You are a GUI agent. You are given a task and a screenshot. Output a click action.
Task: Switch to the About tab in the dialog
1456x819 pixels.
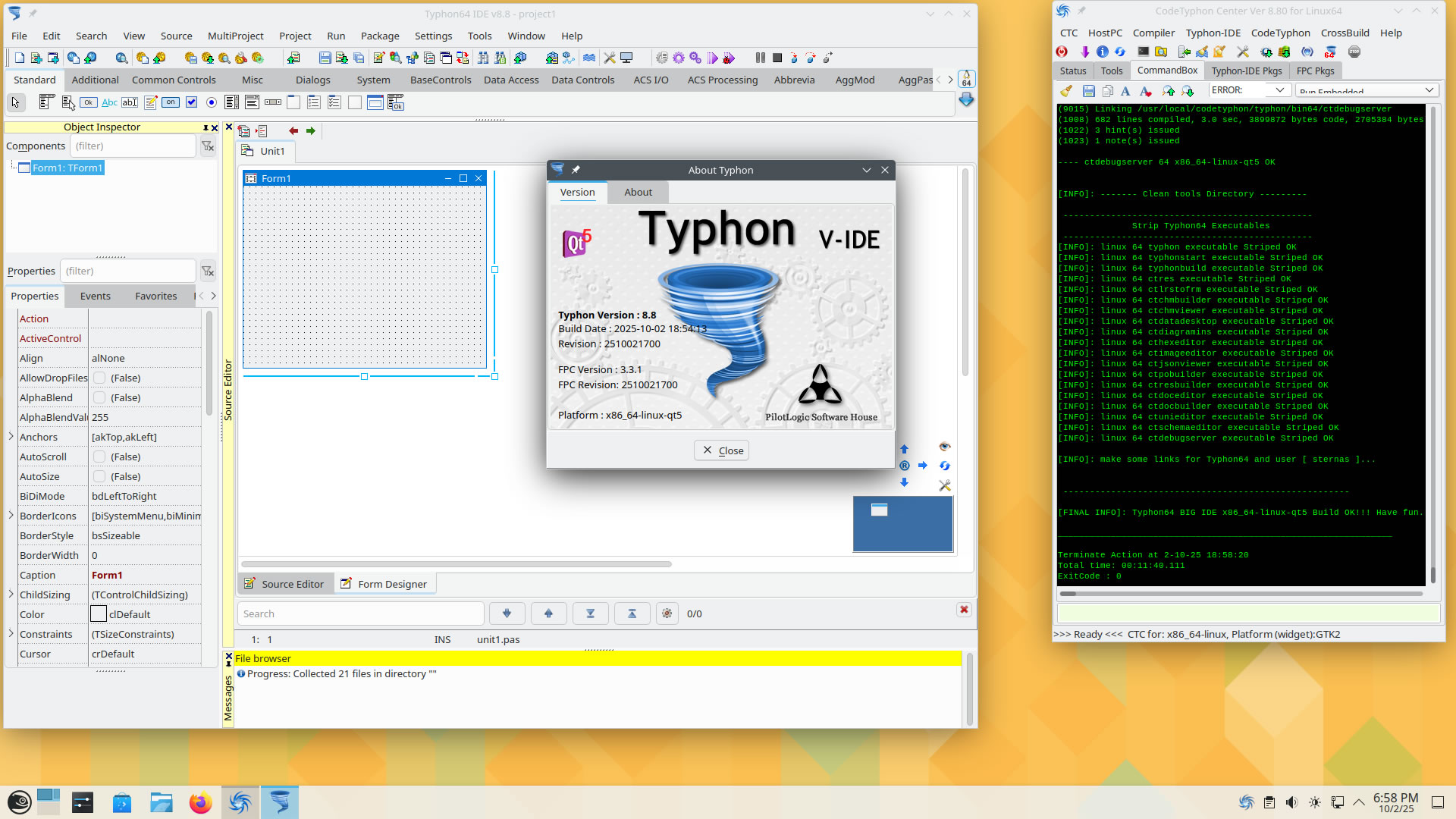pos(638,192)
